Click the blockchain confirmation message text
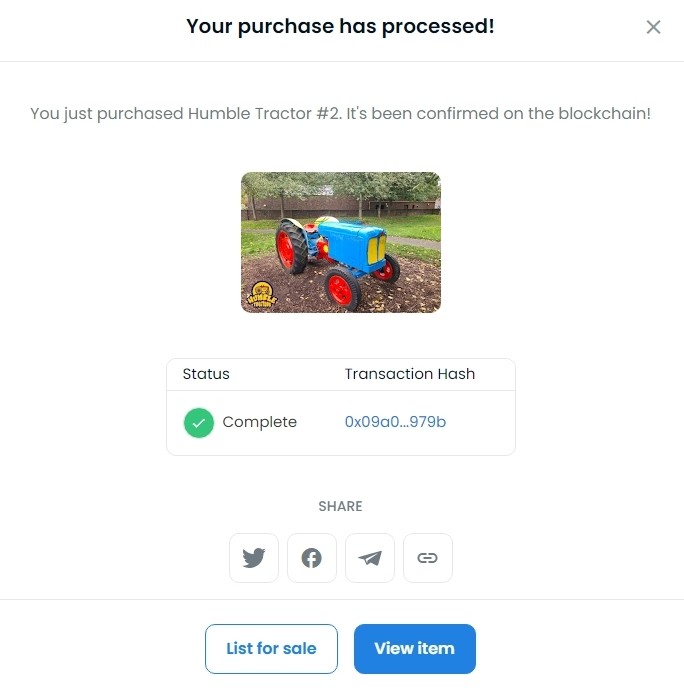The height and width of the screenshot is (693, 684). [340, 114]
